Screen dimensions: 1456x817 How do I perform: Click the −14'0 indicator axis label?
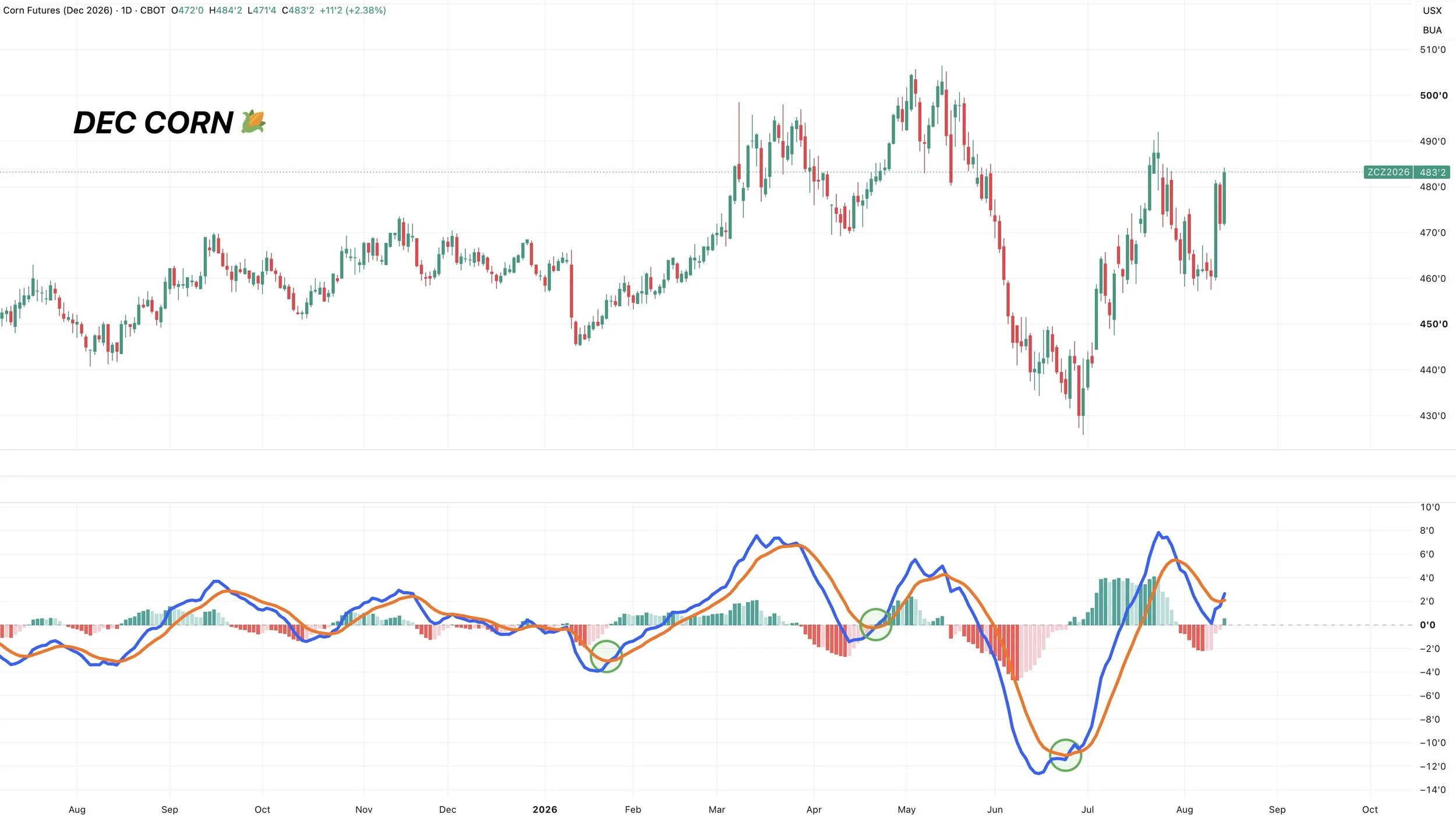pos(1432,790)
